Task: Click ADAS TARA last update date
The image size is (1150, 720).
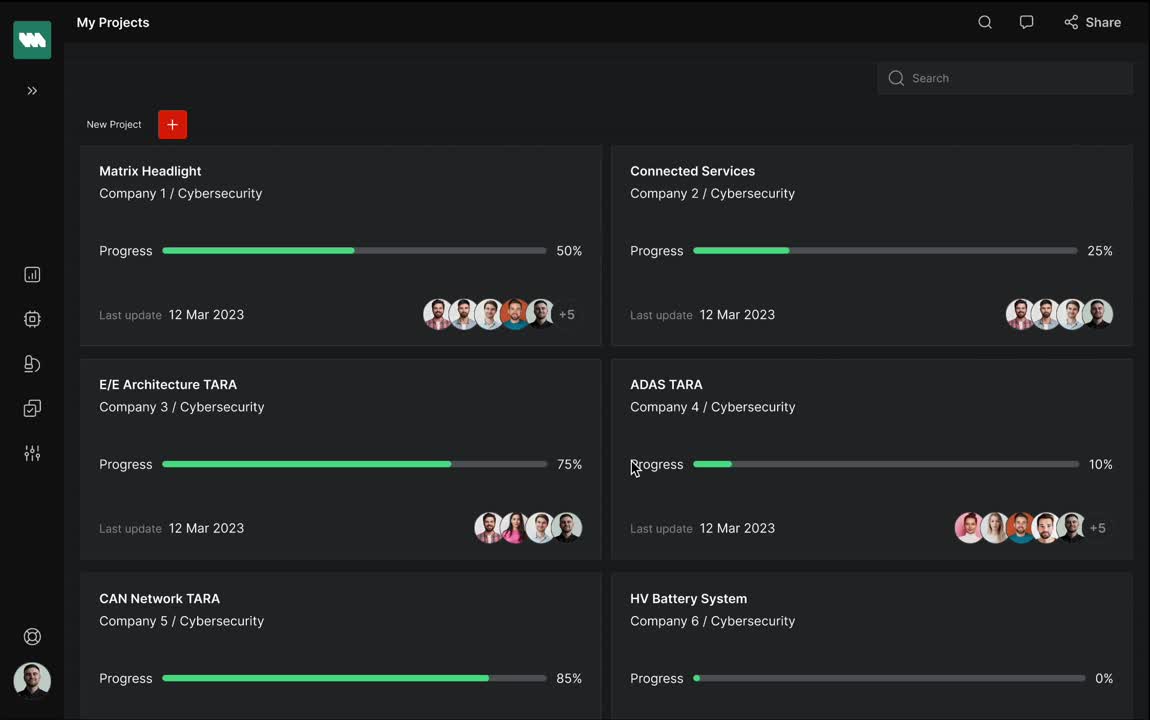Action: (737, 528)
